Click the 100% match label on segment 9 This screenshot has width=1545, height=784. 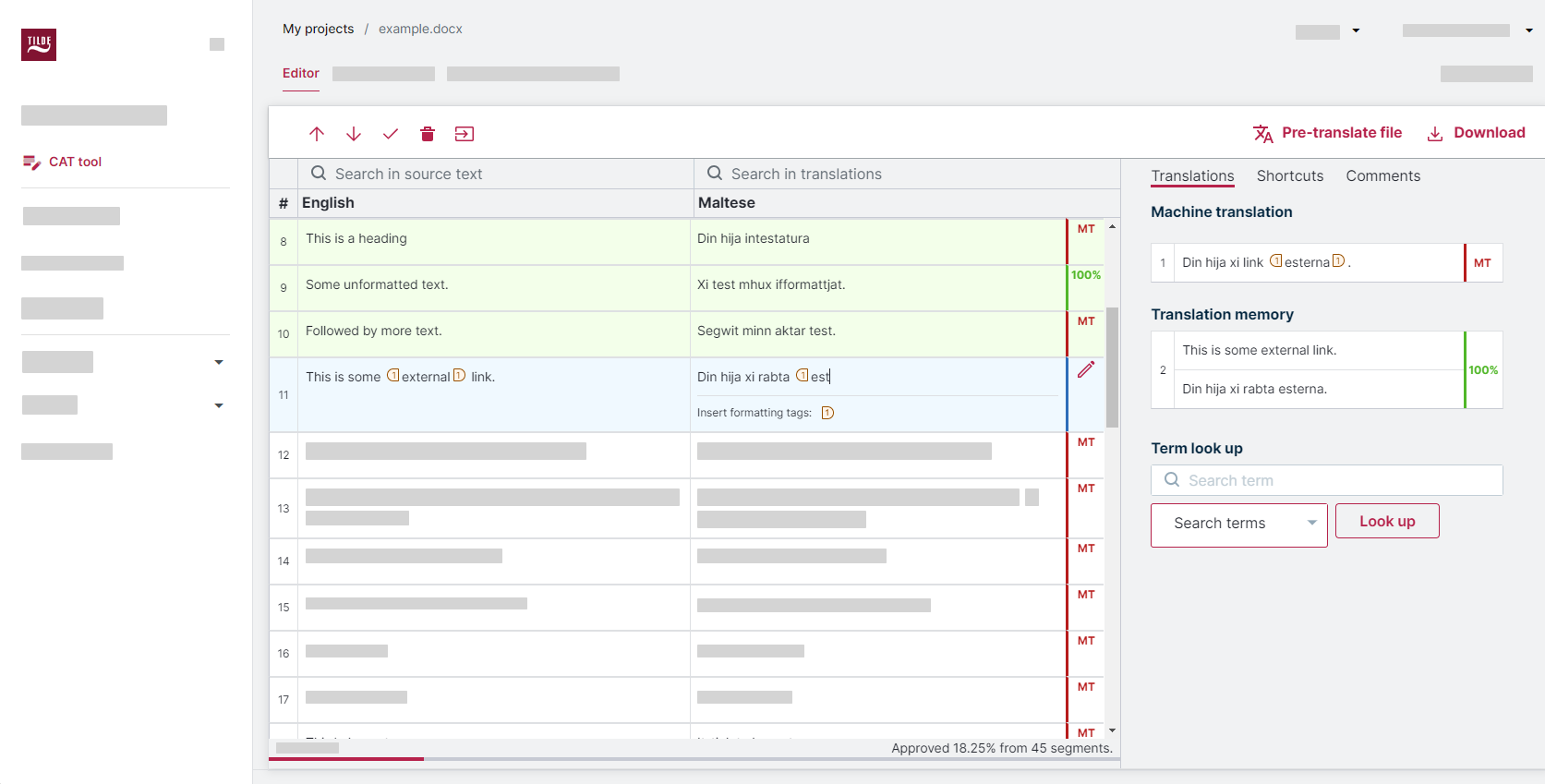1086,275
